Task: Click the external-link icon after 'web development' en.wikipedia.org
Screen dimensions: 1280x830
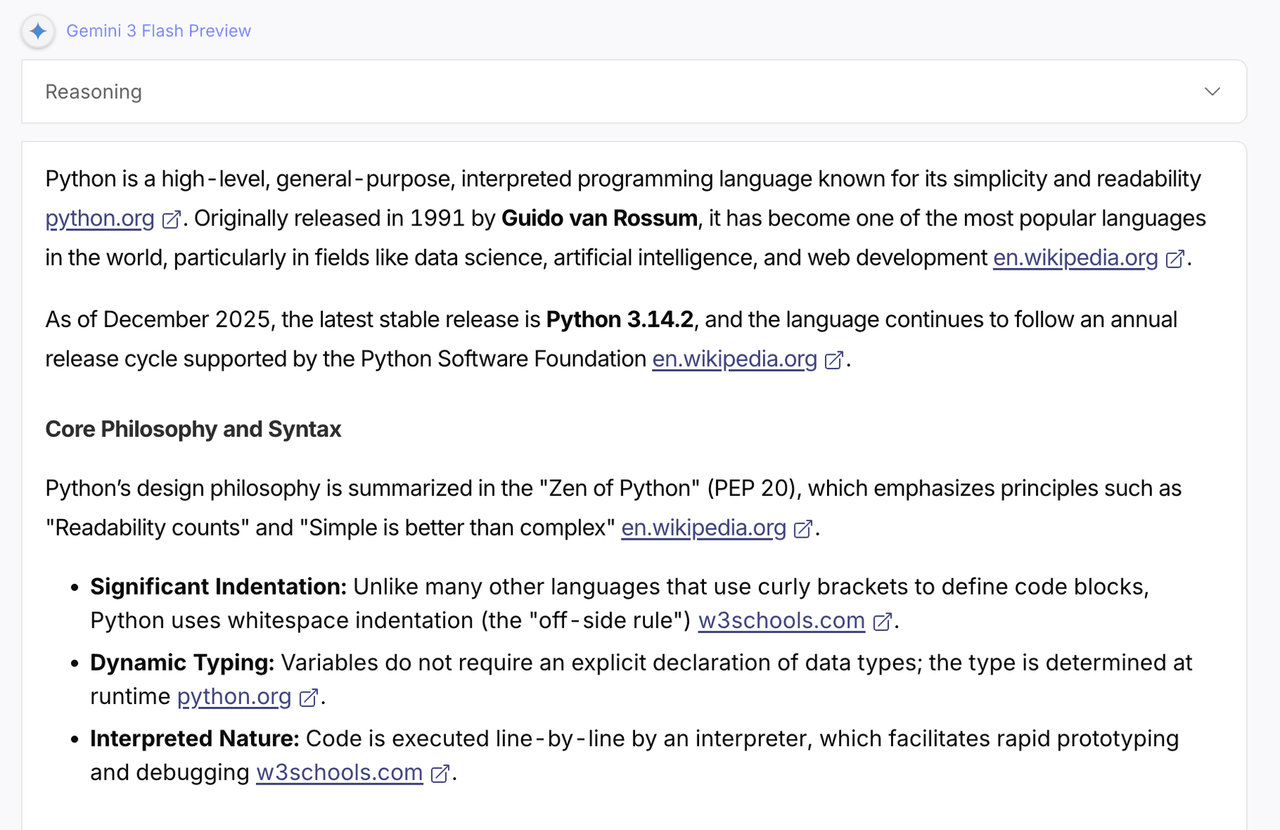Action: (1175, 258)
